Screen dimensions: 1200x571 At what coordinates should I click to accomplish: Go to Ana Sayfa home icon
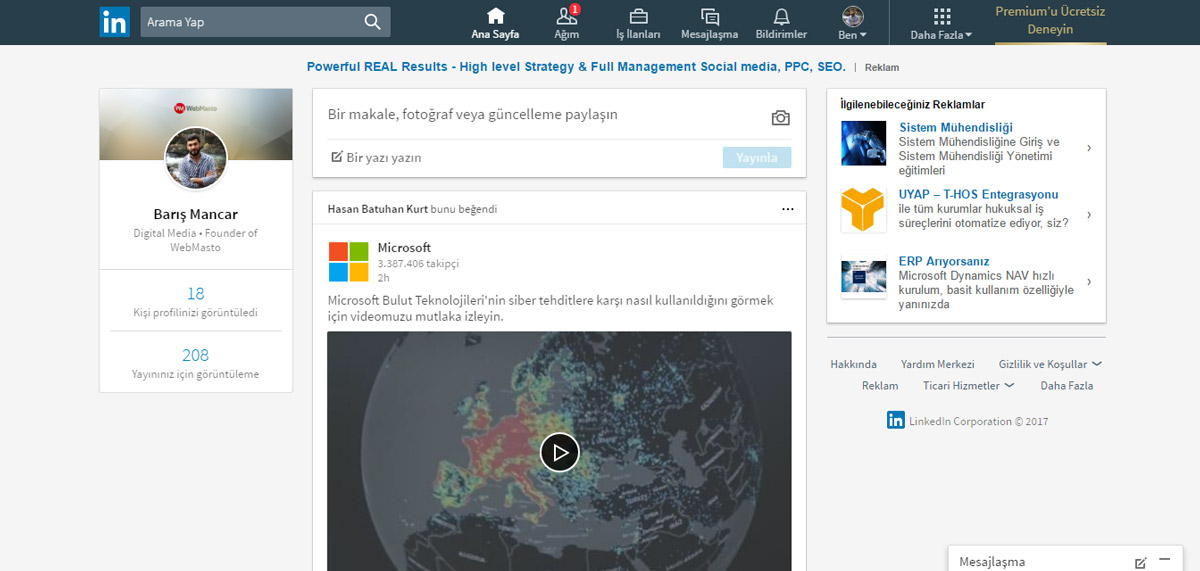click(x=495, y=16)
